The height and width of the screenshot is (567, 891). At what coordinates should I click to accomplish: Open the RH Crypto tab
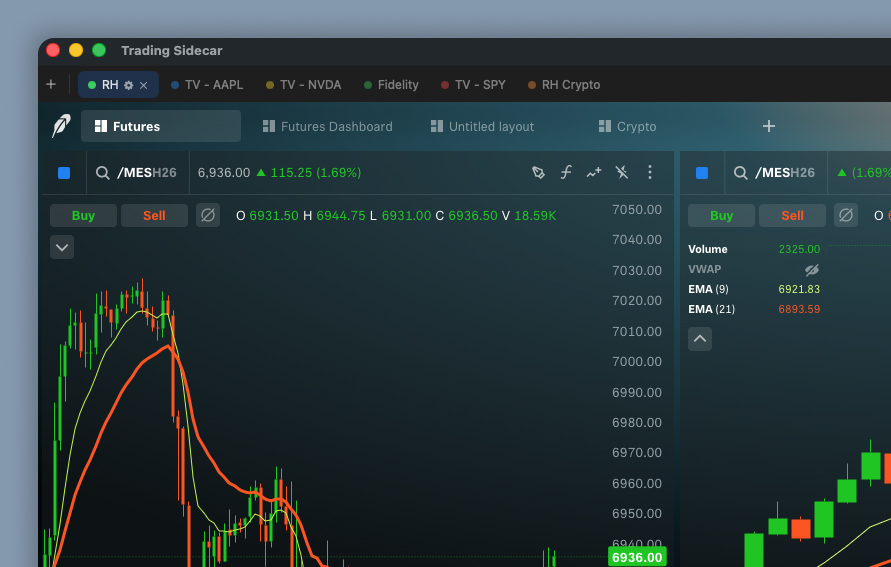[564, 85]
